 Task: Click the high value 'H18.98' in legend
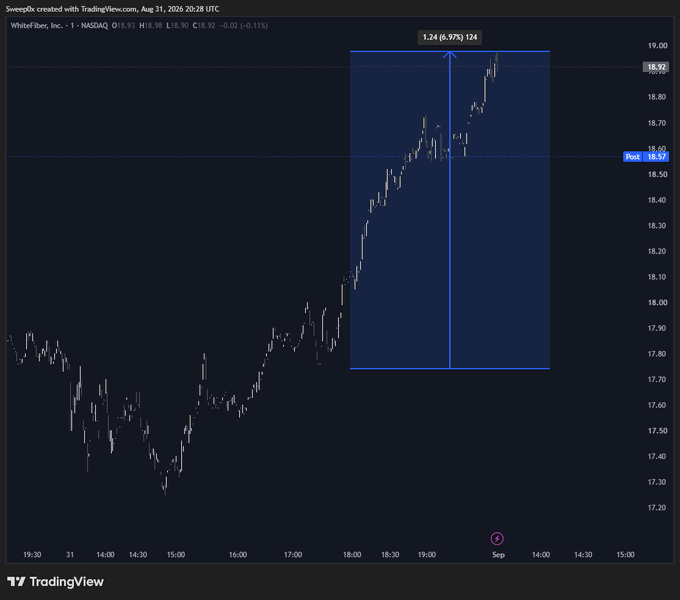[x=150, y=26]
